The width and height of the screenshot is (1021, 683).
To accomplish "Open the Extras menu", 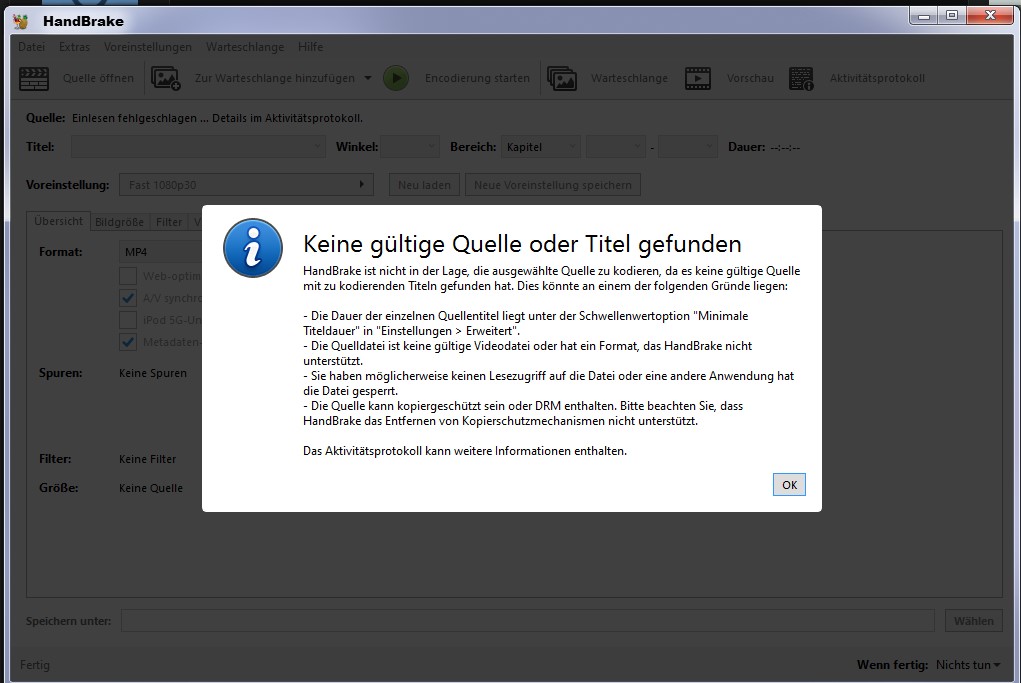I will pos(74,47).
